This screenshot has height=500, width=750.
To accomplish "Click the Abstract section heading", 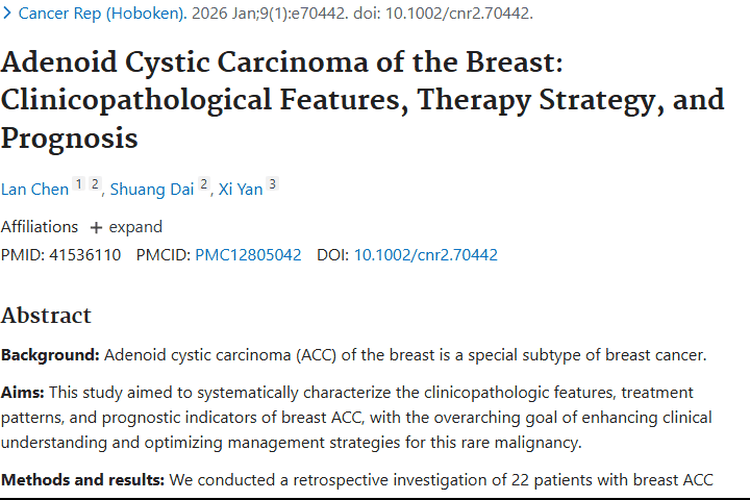I will coord(46,315).
